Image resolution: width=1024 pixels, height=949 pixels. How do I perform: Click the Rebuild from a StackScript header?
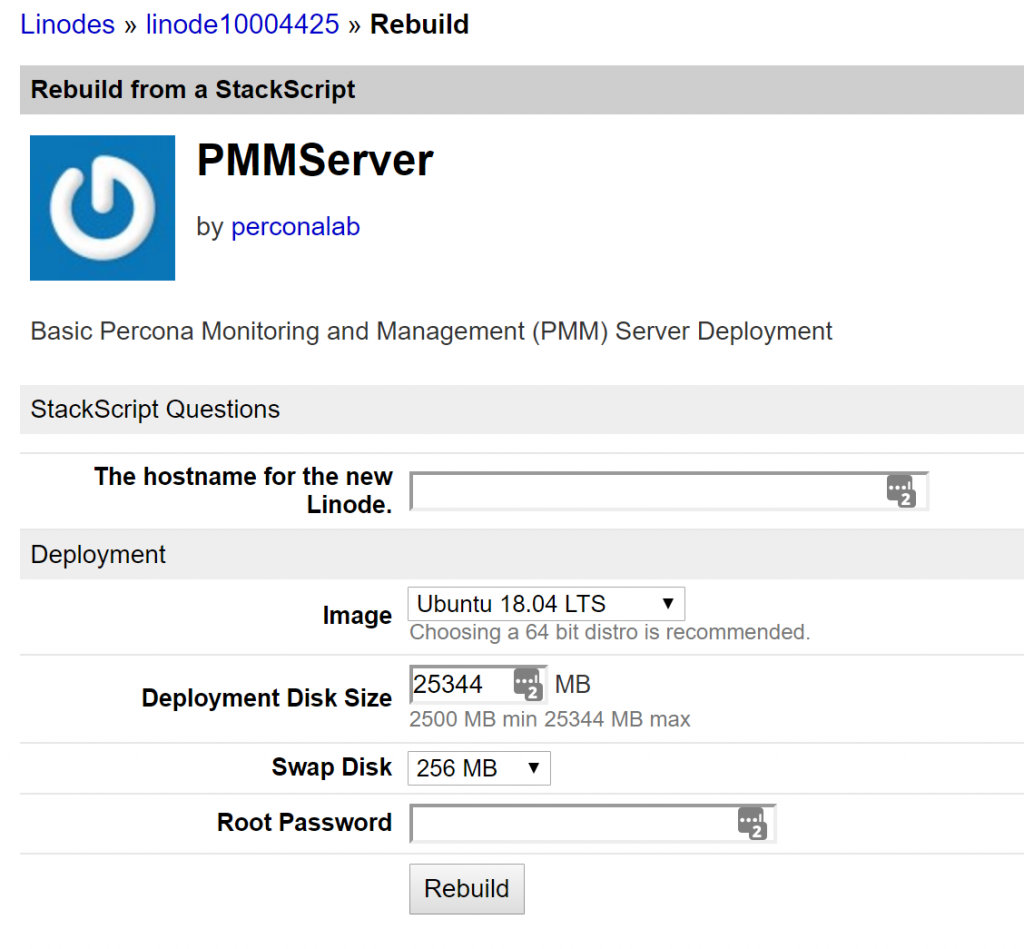point(192,89)
